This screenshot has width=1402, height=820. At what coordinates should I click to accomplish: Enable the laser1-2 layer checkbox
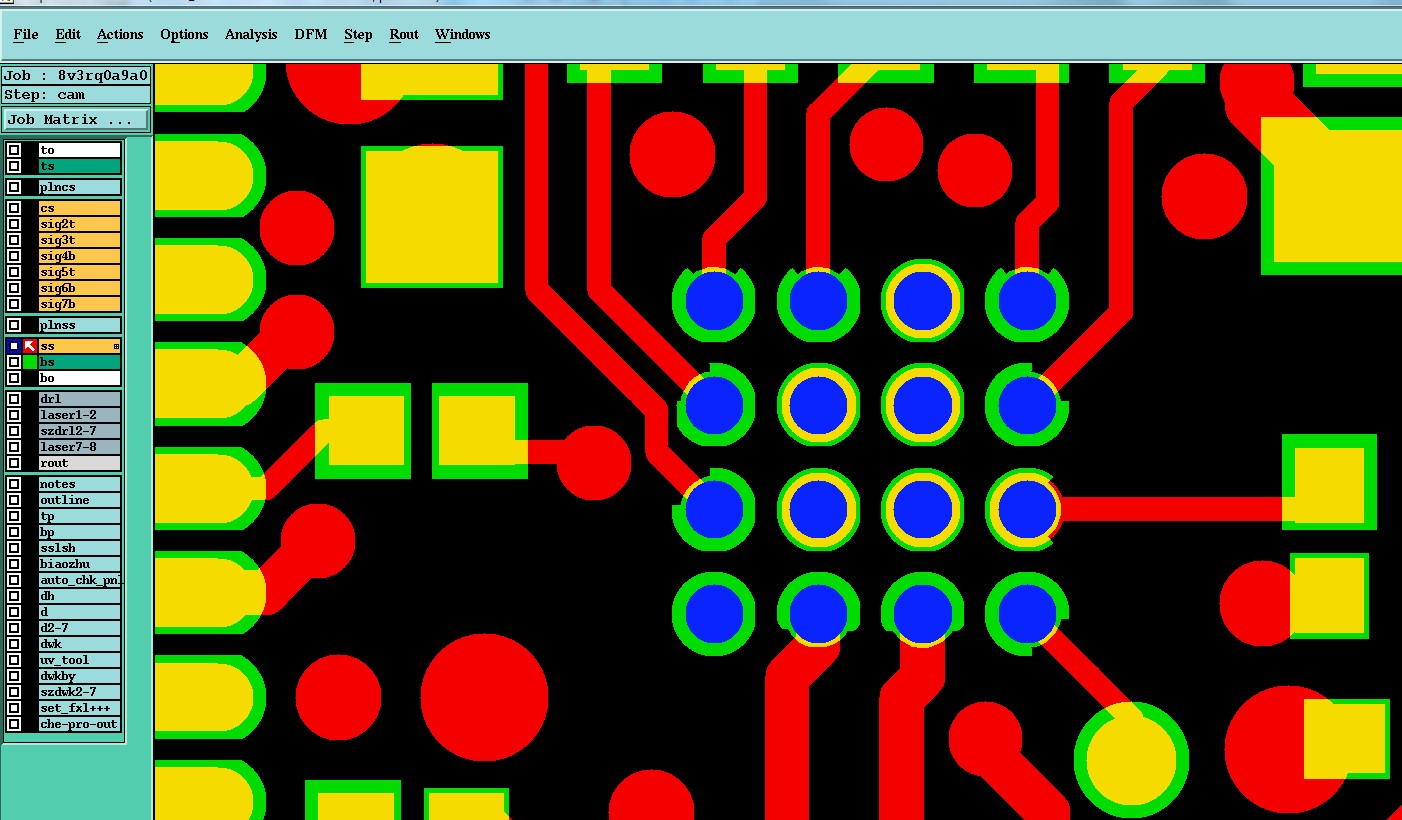[14, 415]
